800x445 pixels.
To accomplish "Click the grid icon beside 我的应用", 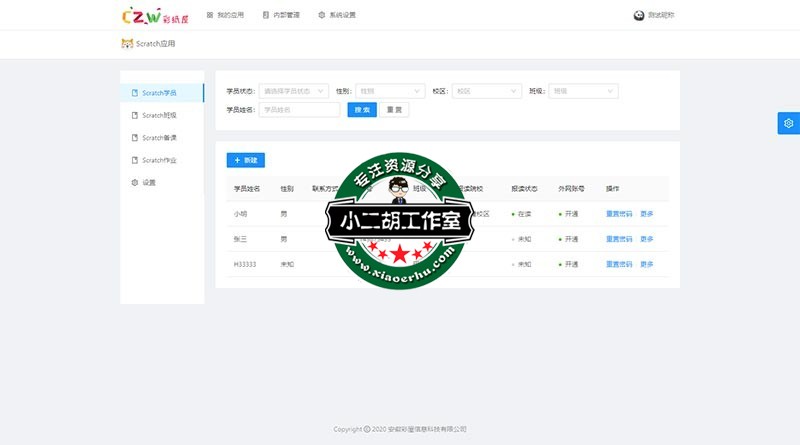I will tap(209, 15).
